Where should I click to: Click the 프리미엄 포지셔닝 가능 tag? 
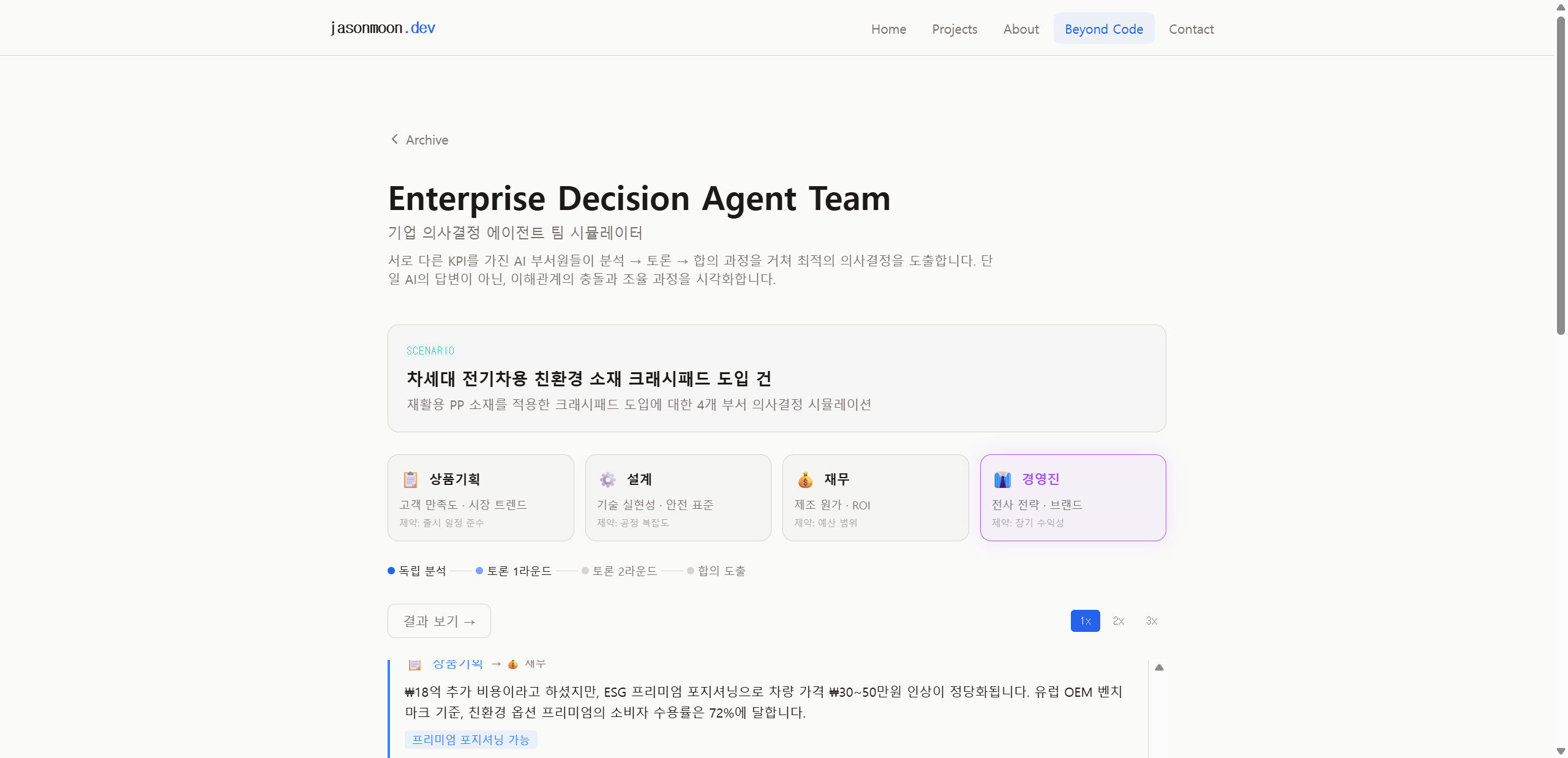470,740
